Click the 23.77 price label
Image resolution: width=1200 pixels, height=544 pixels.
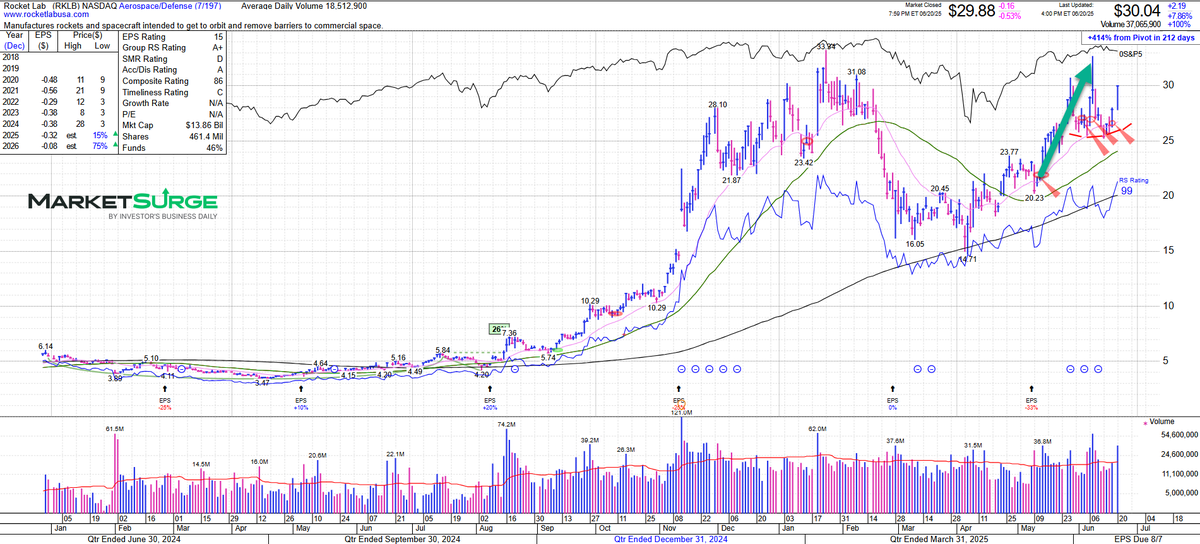click(1008, 152)
